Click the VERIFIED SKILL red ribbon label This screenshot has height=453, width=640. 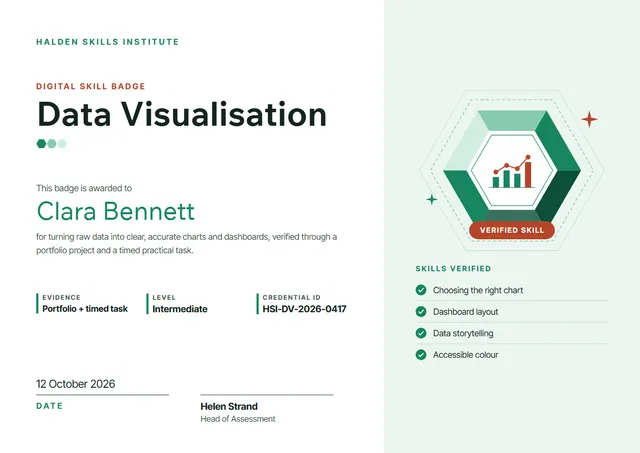(x=512, y=230)
